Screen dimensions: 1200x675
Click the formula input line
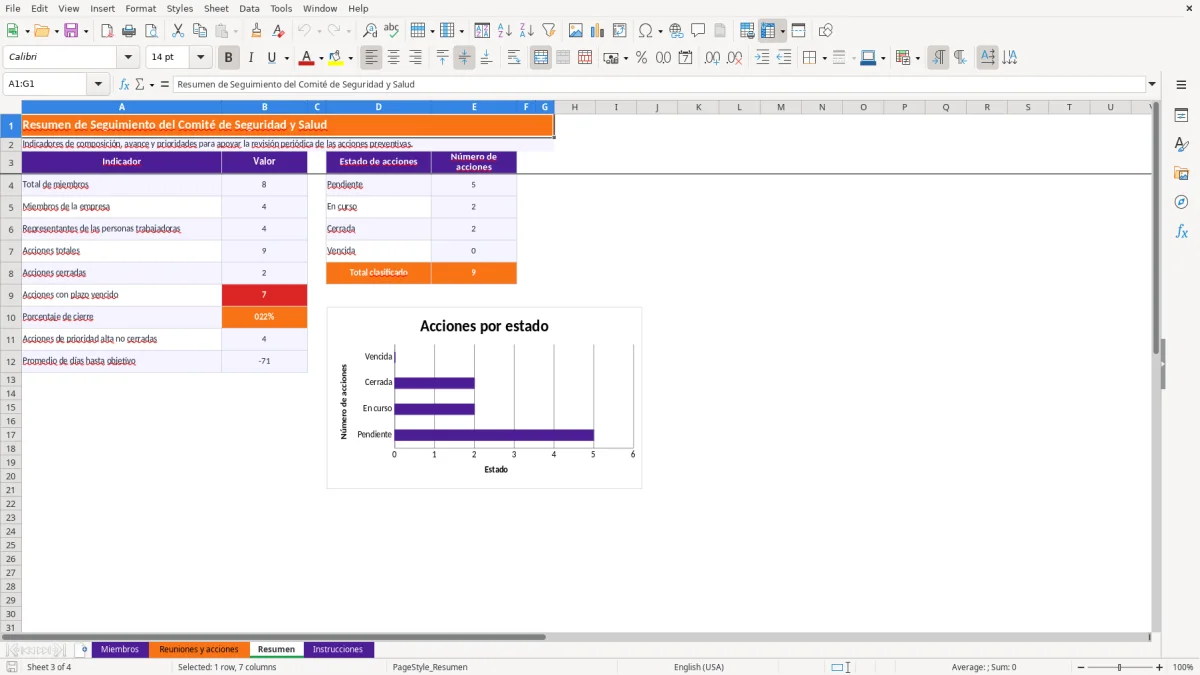(659, 84)
